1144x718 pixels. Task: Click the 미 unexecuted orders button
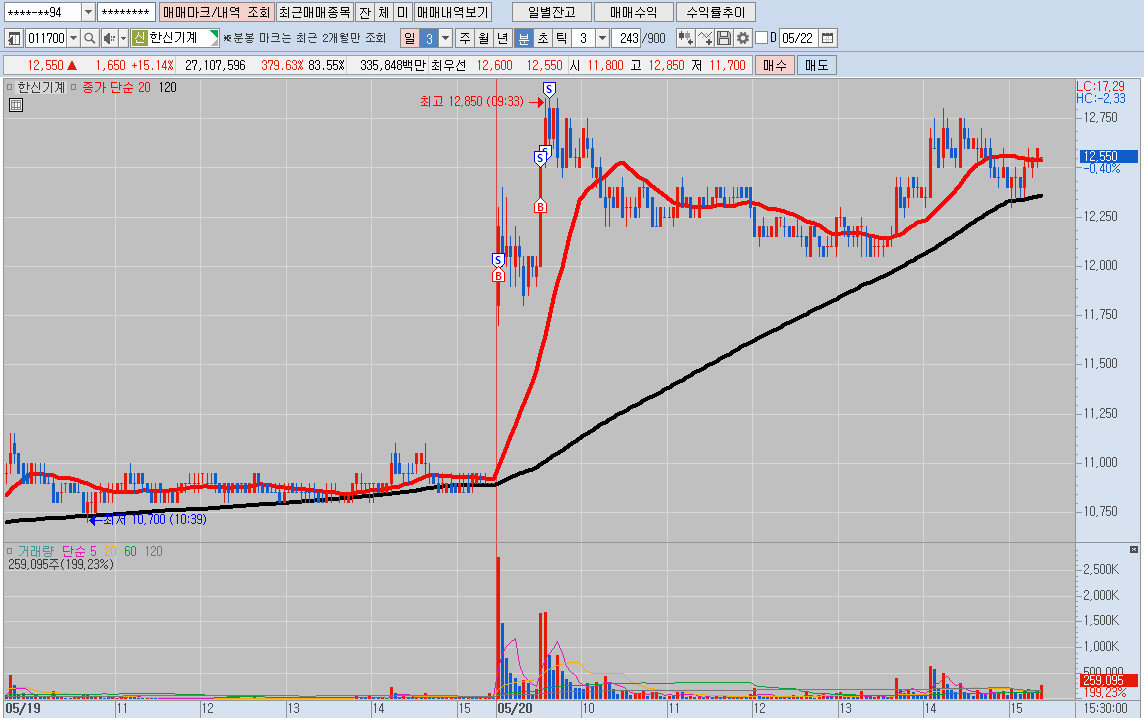tap(403, 12)
